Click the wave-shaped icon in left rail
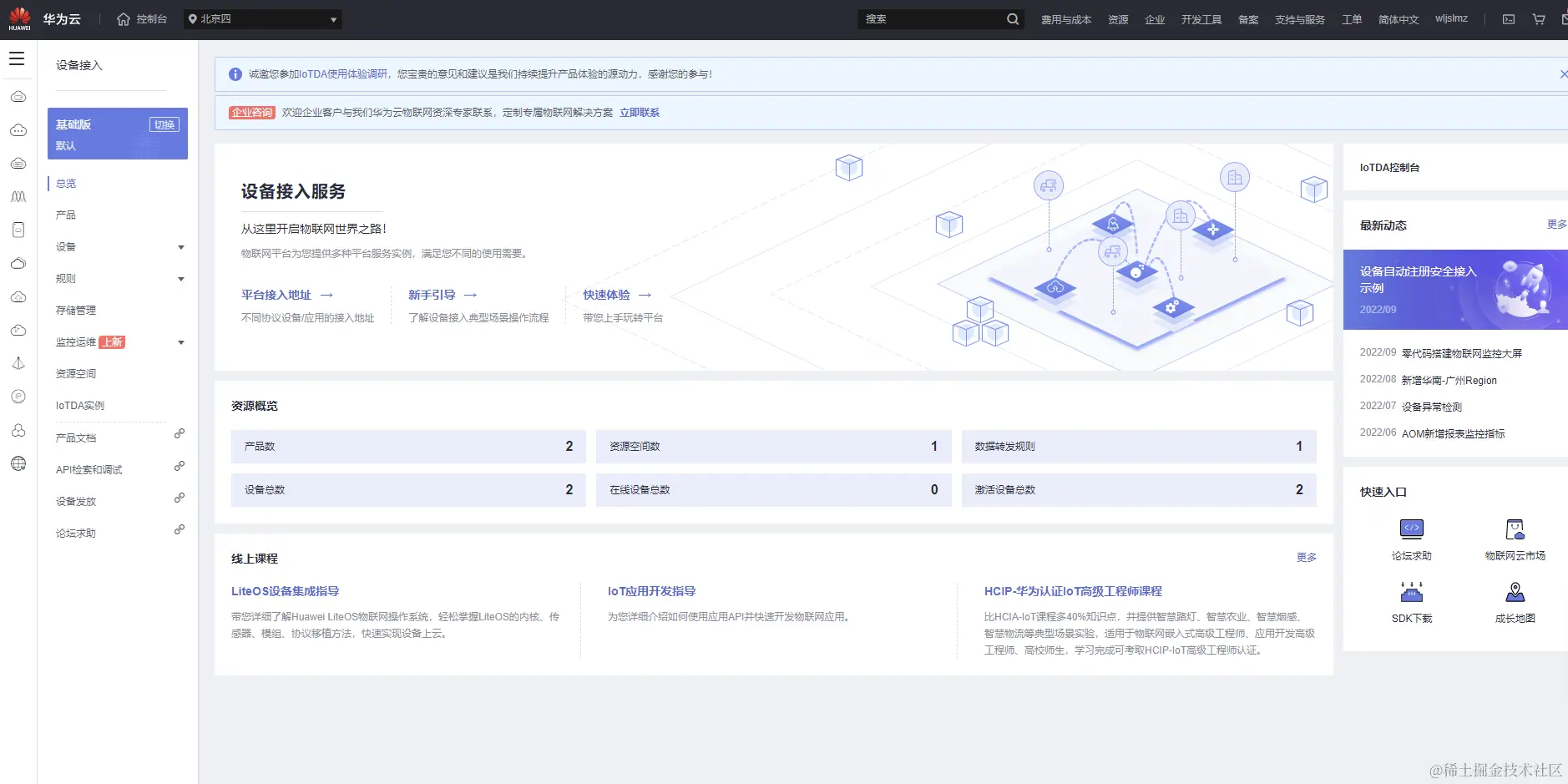This screenshot has height=784, width=1568. 18,197
